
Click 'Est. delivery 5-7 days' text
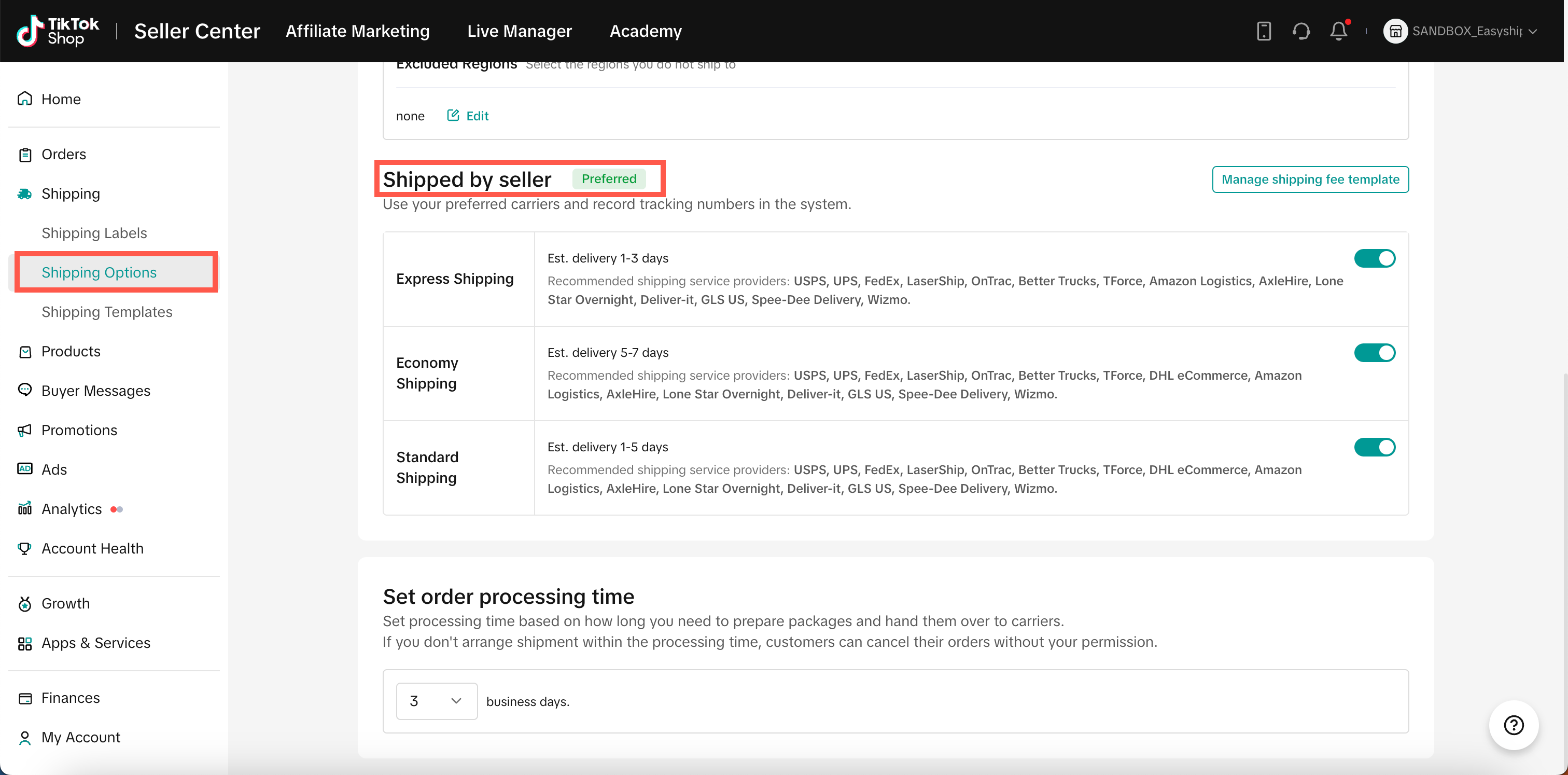[608, 353]
